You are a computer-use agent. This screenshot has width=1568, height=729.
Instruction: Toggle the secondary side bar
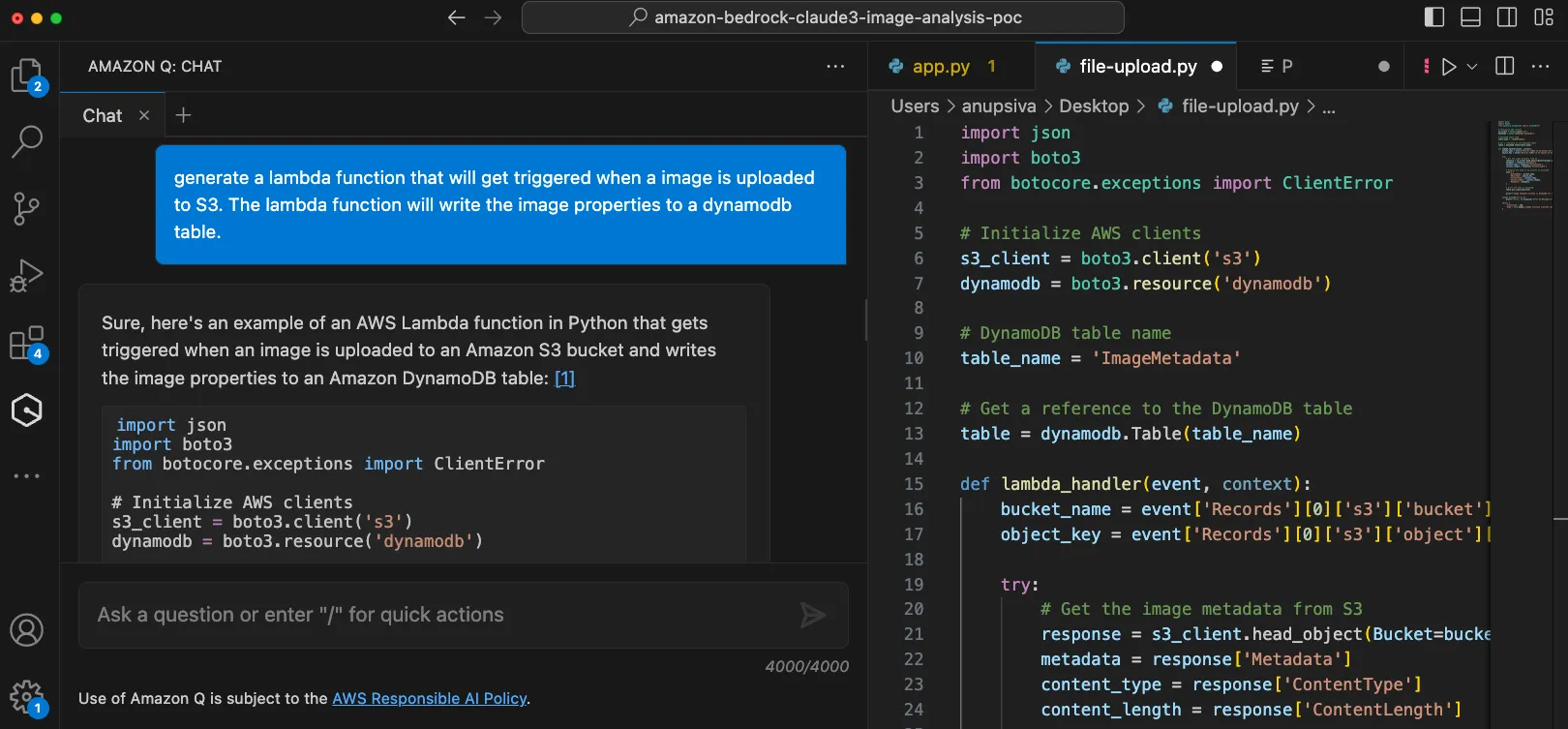click(1507, 17)
